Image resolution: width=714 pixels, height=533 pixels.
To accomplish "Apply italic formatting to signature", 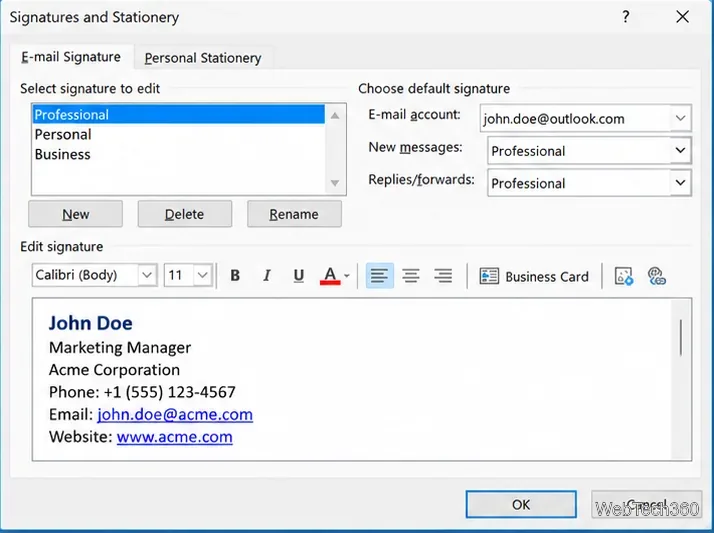I will [x=267, y=275].
